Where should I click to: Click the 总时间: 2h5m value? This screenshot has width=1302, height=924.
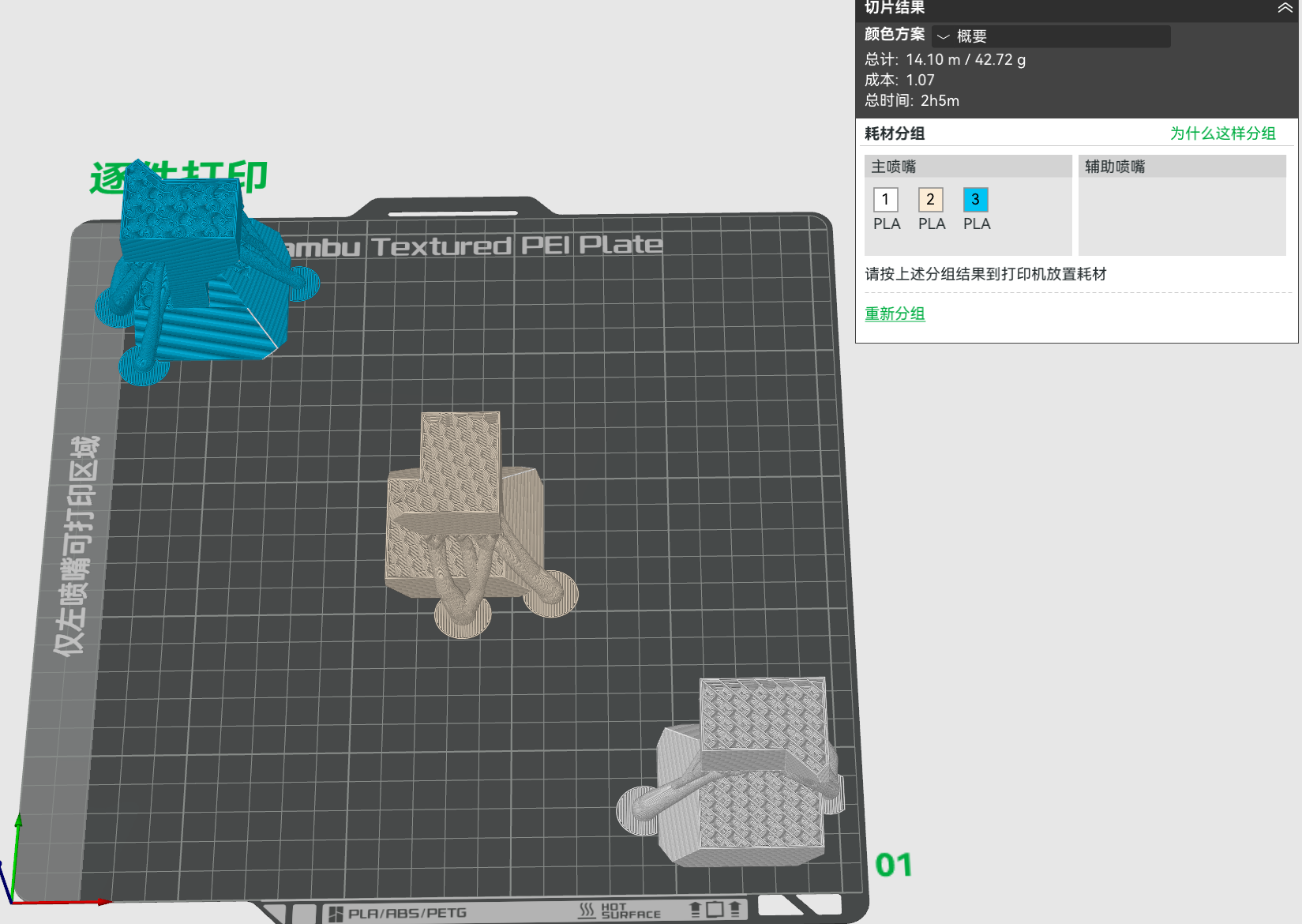click(912, 101)
